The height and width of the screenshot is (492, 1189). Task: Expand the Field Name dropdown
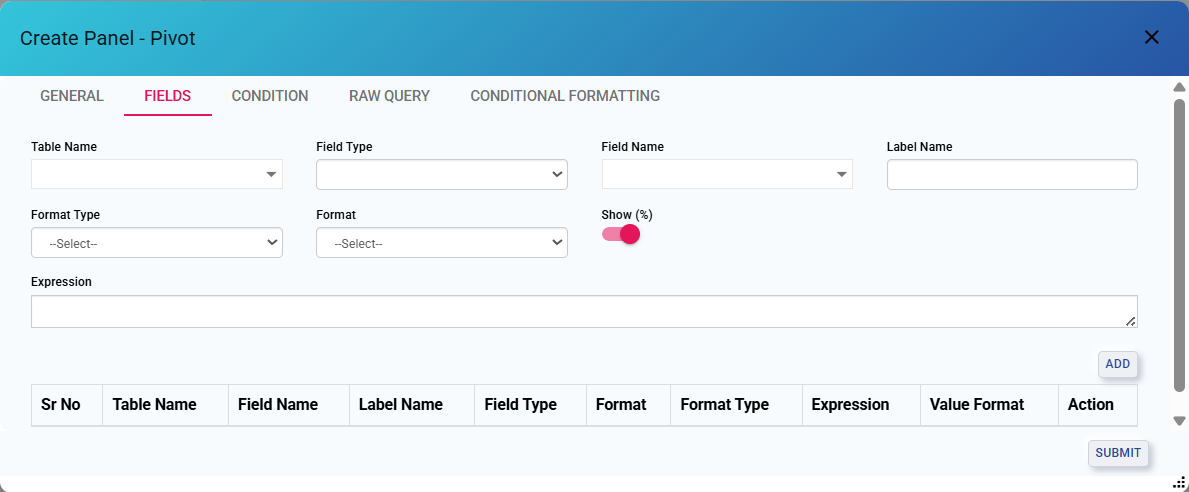click(x=727, y=174)
